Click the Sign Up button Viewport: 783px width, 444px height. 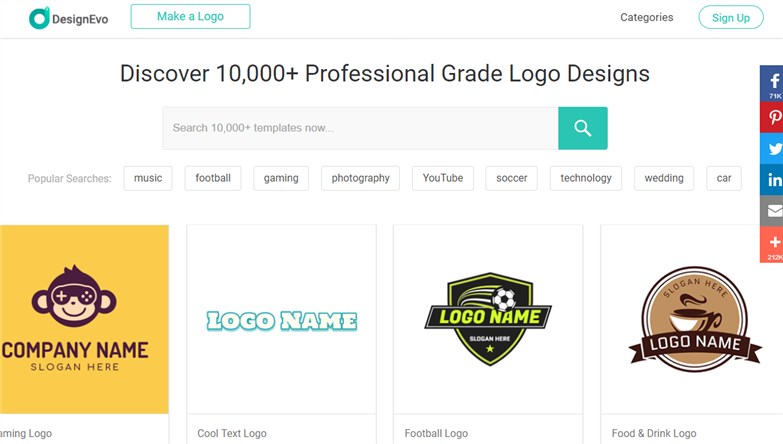(730, 17)
